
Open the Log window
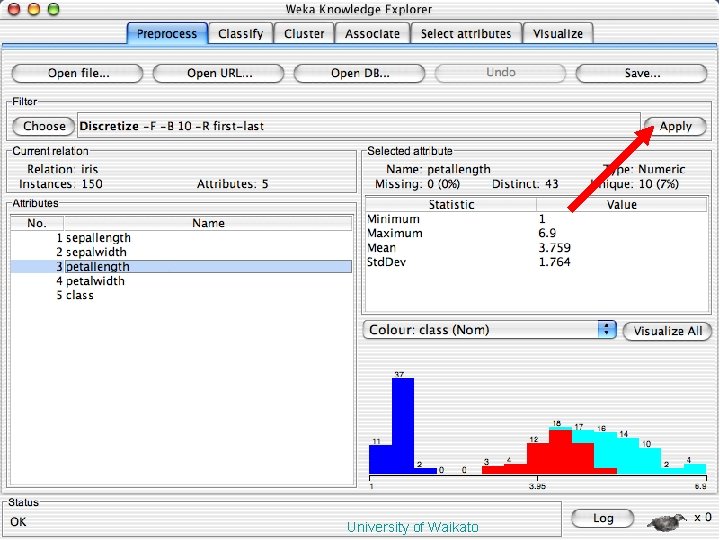pyautogui.click(x=603, y=518)
